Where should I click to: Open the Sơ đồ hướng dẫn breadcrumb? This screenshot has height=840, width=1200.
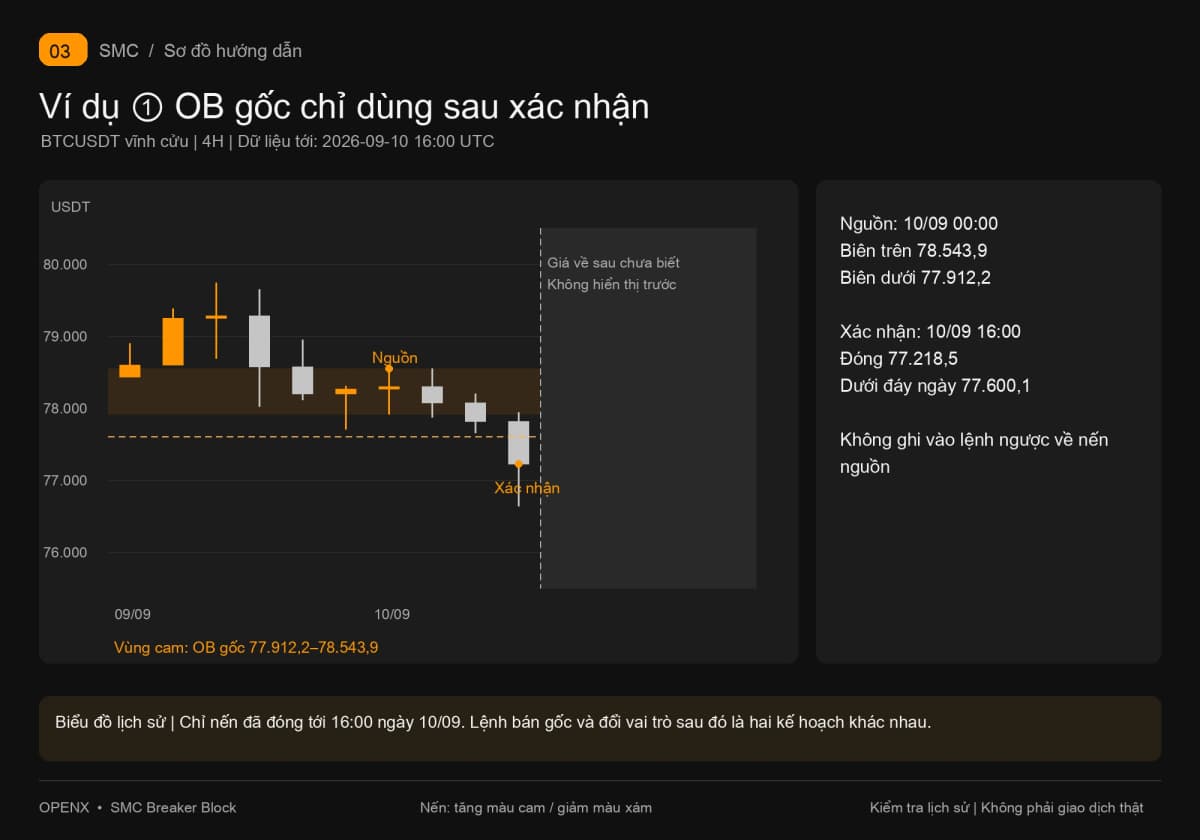232,50
